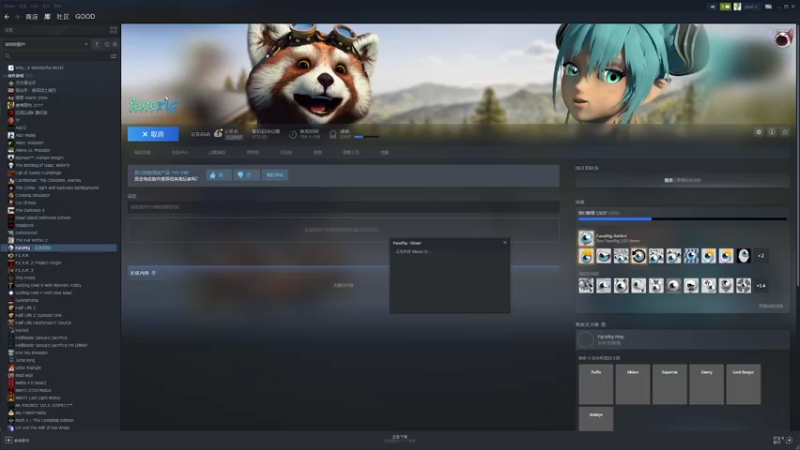Select the highlighted FaceRig entry

[x=60, y=248]
